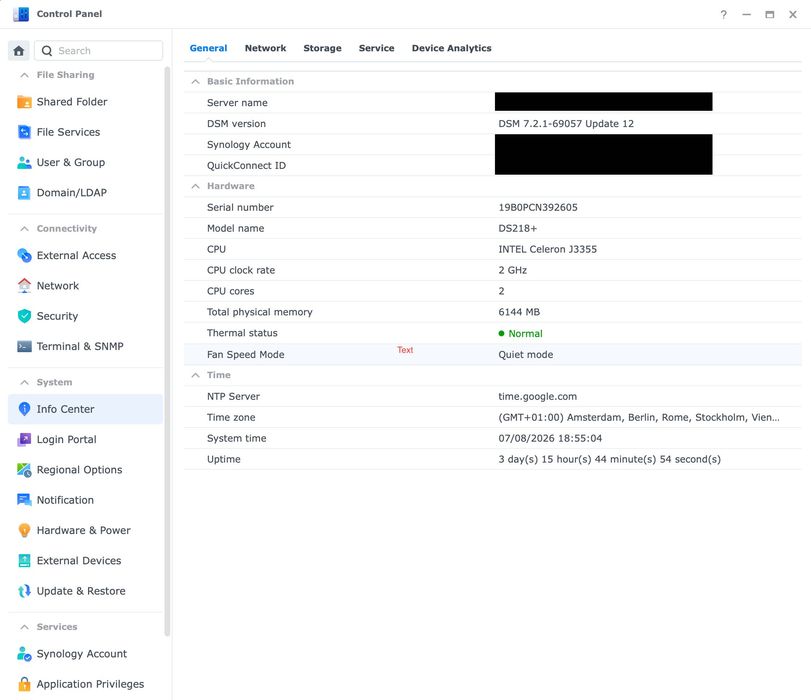Click the 6144 MB memory value
Screen dimensions: 811x700
coord(519,312)
